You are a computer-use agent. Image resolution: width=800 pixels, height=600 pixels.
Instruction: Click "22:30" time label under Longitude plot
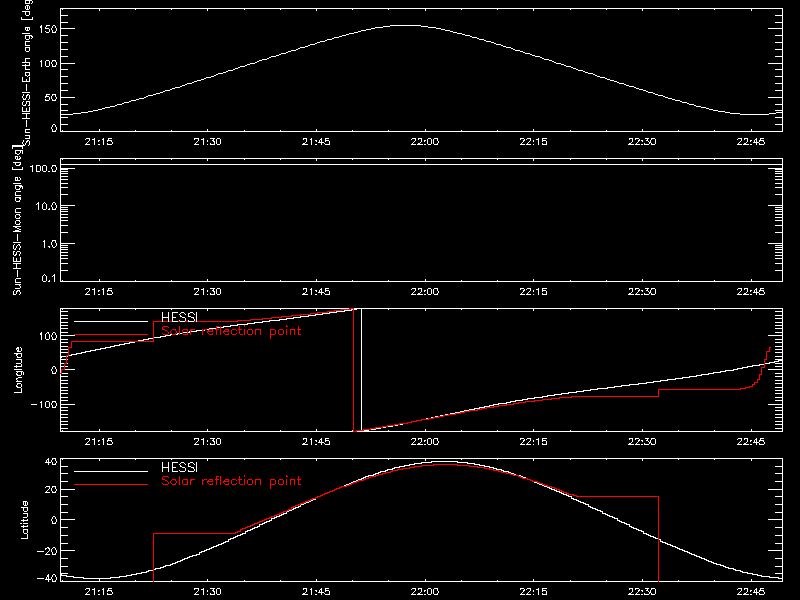(642, 442)
